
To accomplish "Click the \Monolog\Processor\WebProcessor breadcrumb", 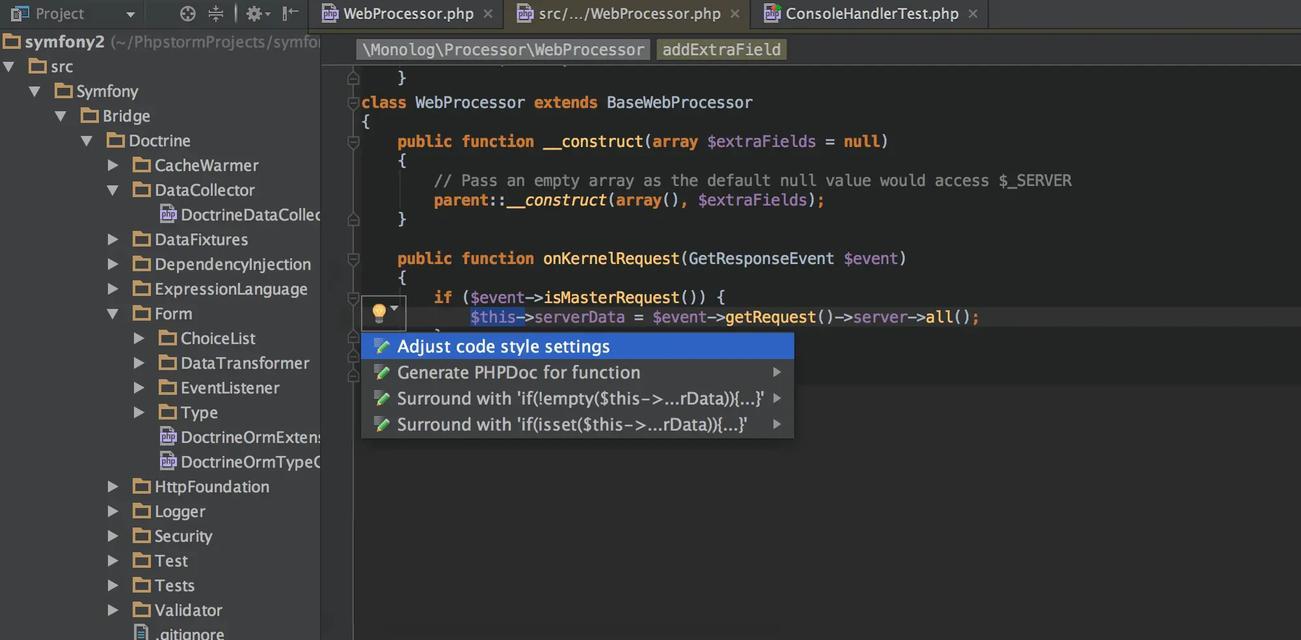I will (x=503, y=49).
